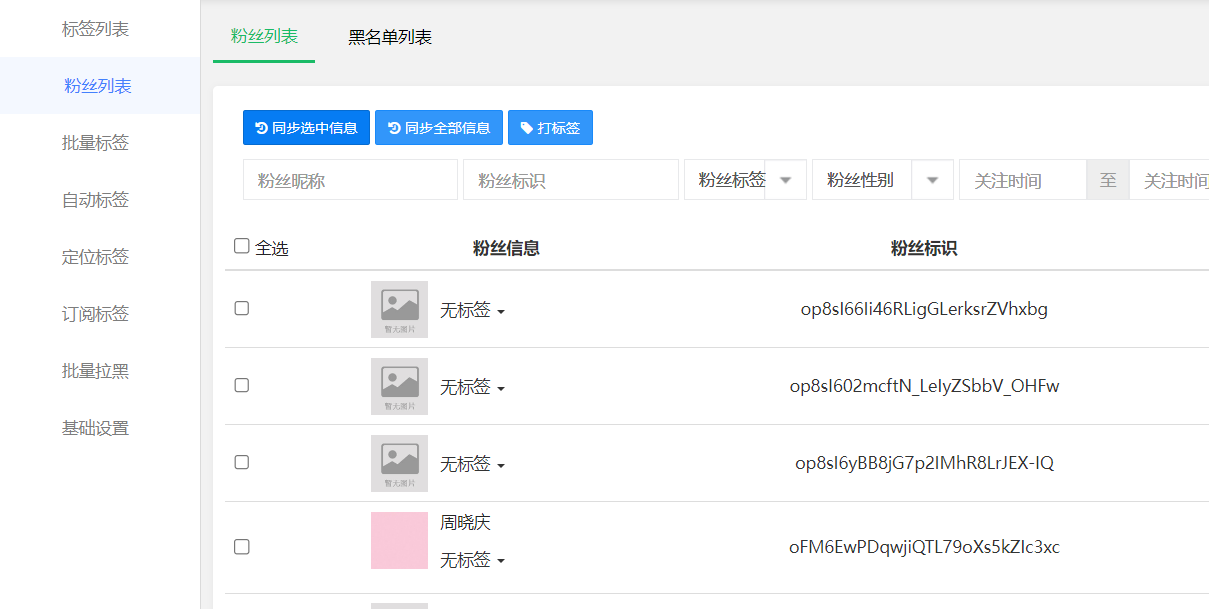1209x609 pixels.
Task: Open 自动标签 sidebar item
Action: (x=96, y=200)
